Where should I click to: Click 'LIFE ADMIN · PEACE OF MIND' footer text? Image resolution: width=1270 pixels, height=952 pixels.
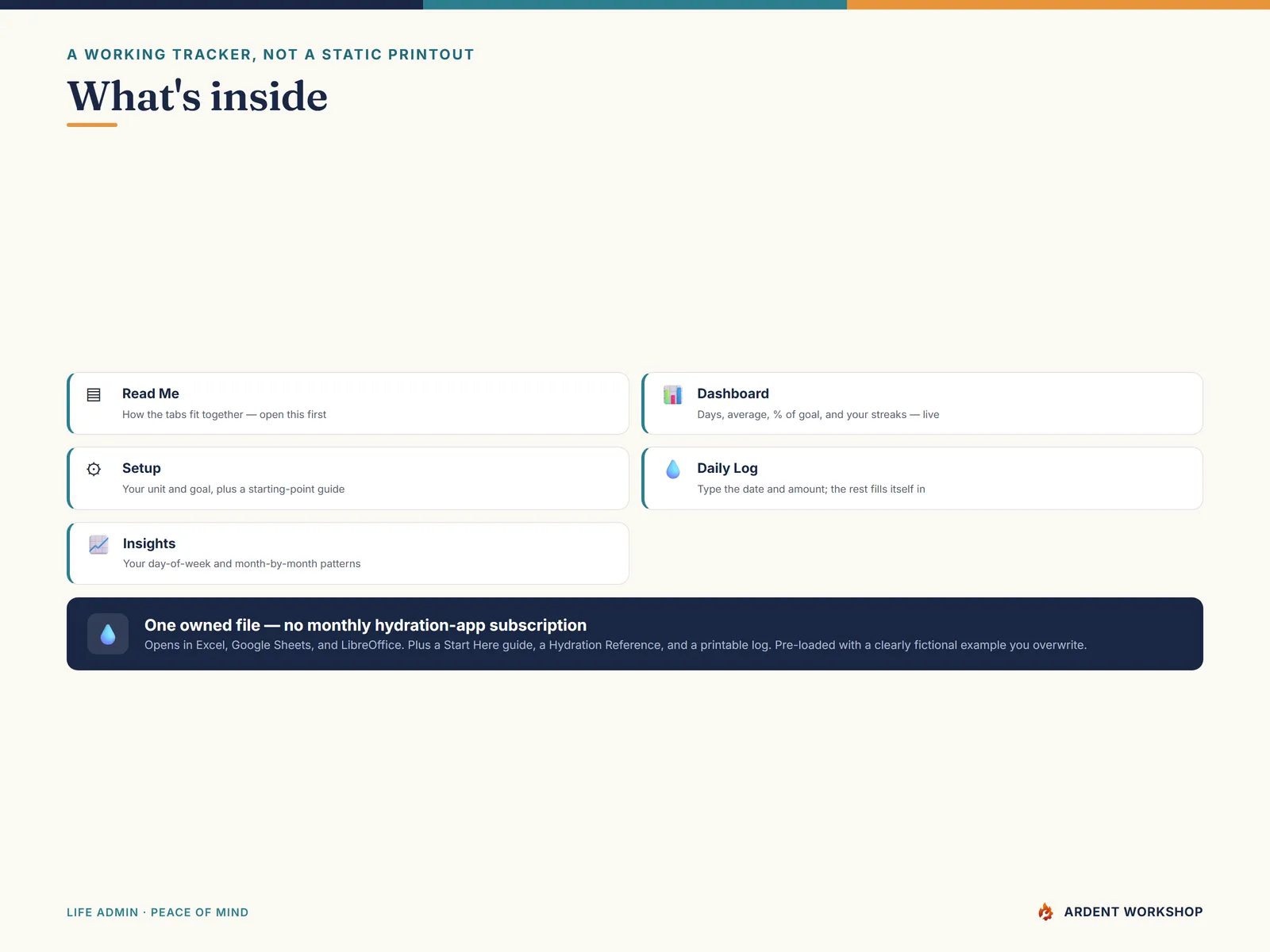click(x=158, y=912)
